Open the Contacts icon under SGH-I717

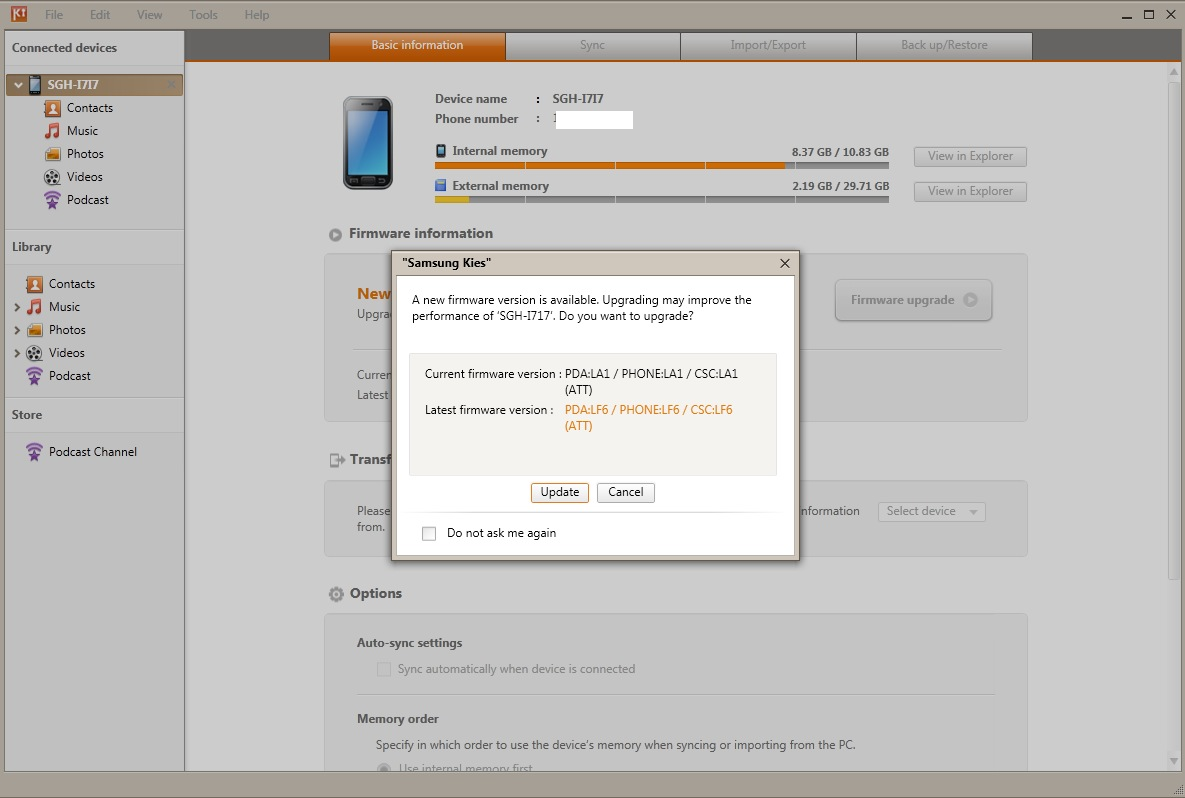pyautogui.click(x=52, y=108)
